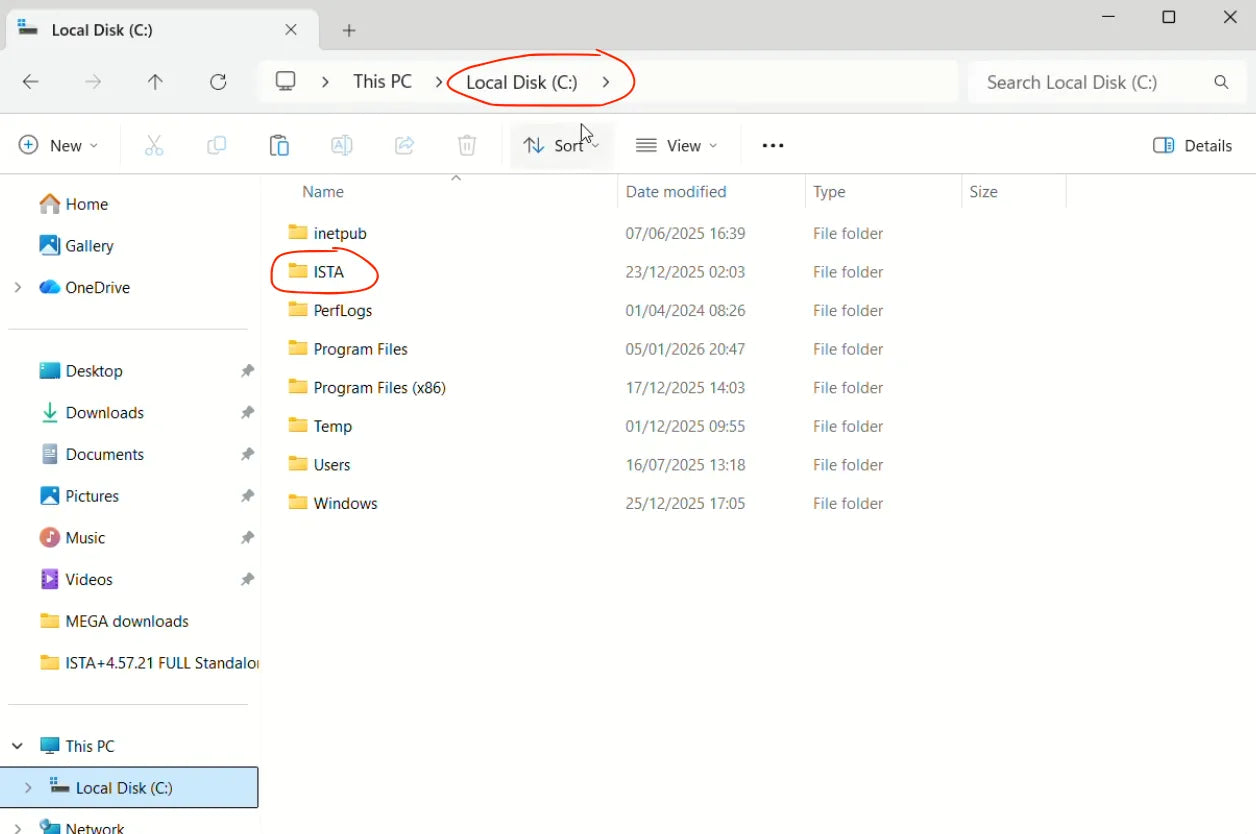Expand the Network tree node
Image resolution: width=1256 pixels, height=834 pixels.
18,828
